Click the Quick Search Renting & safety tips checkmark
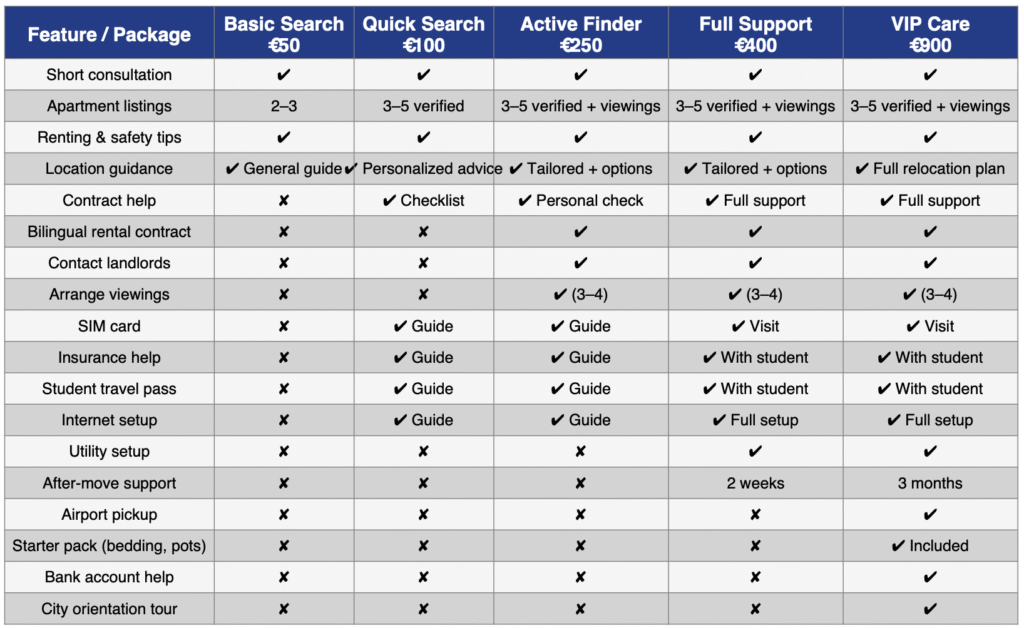Screen dimensions: 1024x628 [x=423, y=138]
